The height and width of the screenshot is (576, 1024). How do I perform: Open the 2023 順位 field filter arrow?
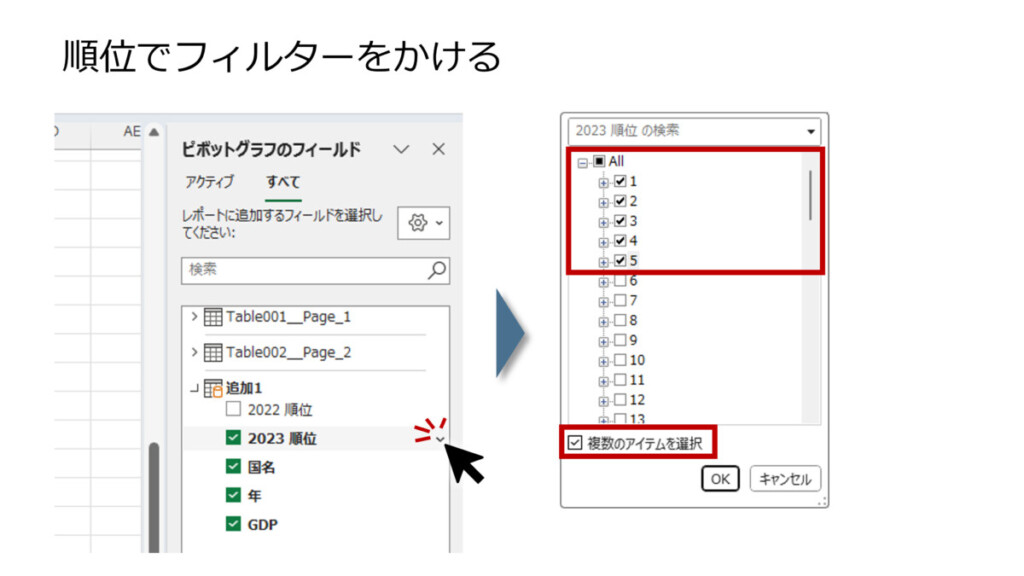point(439,438)
